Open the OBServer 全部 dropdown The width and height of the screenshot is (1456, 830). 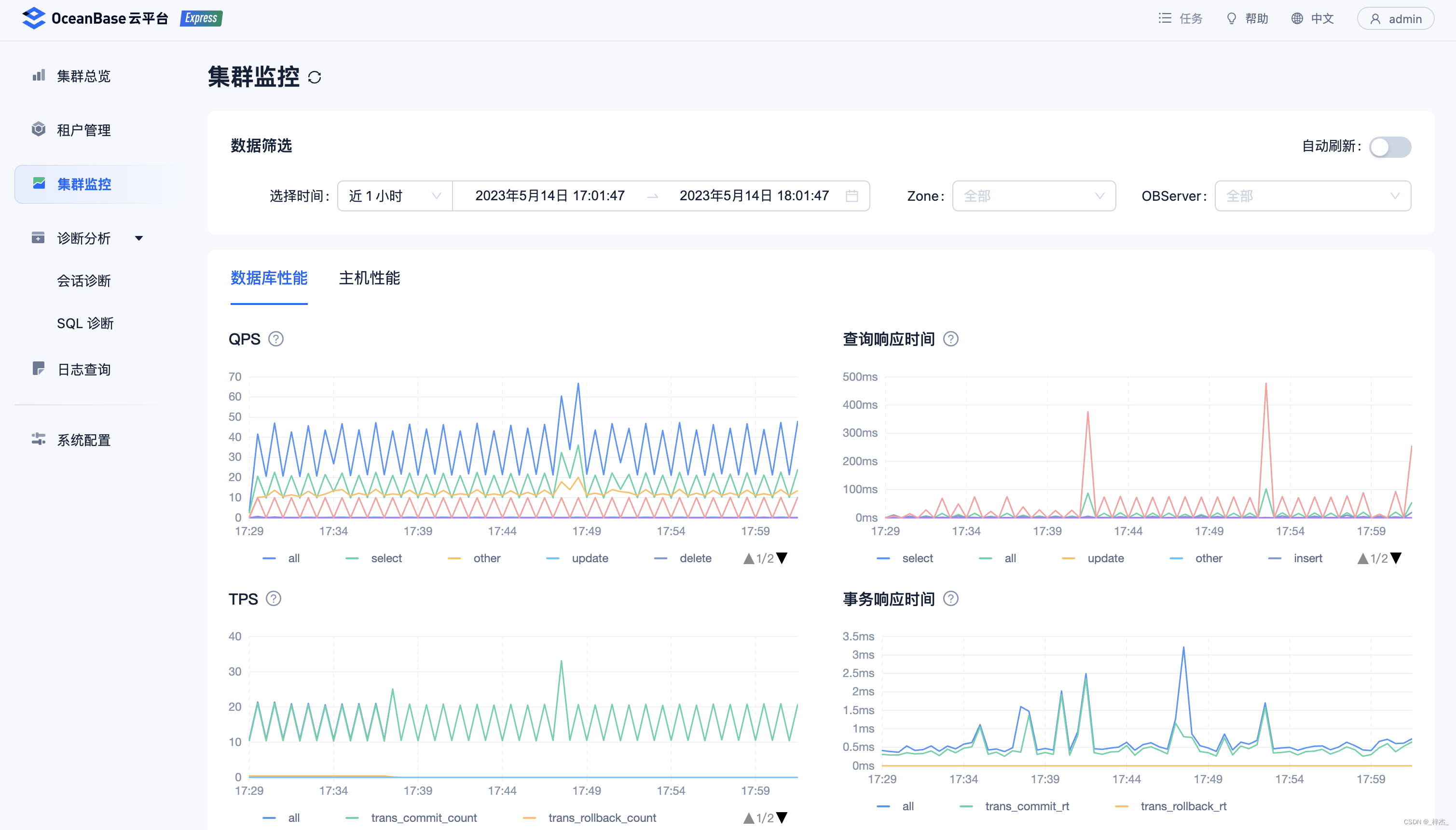pyautogui.click(x=1312, y=196)
